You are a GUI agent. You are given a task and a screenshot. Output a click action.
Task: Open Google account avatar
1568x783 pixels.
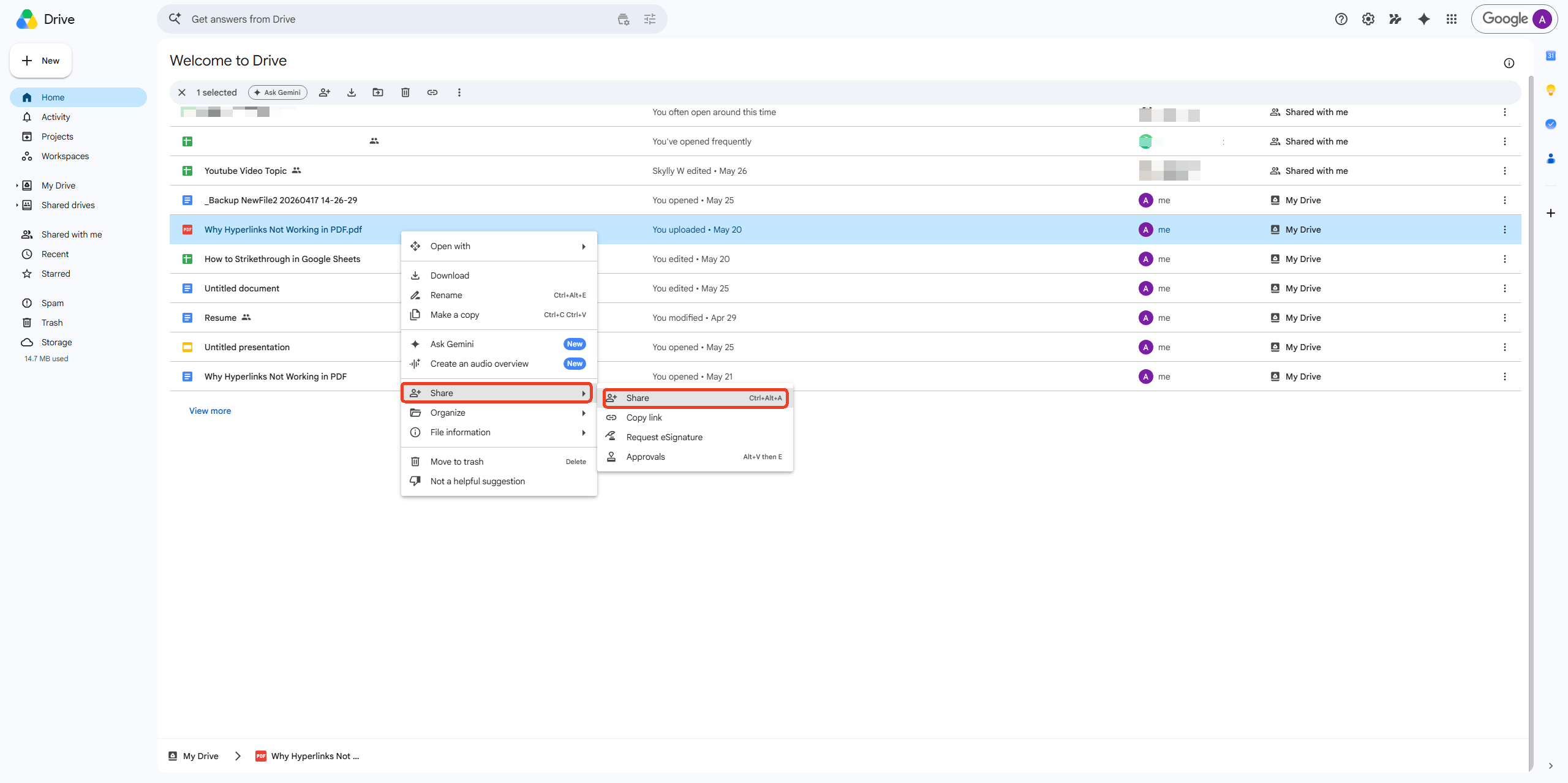[x=1542, y=19]
